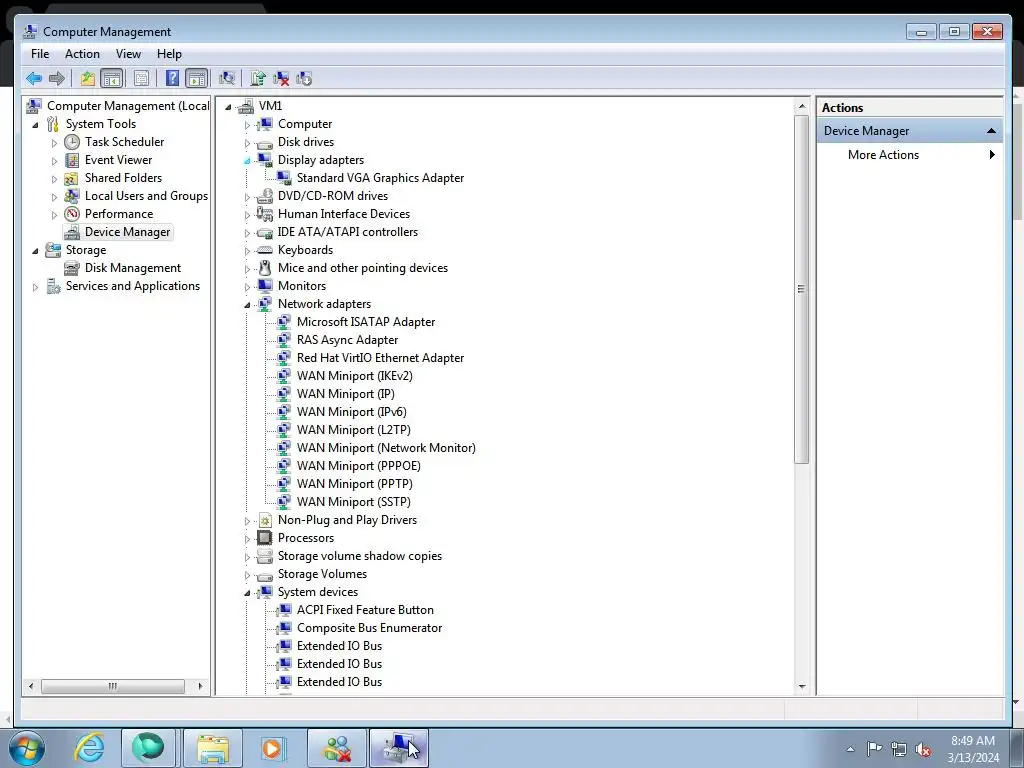The height and width of the screenshot is (768, 1024).
Task: Click the console tree horizontal scroll right arrow
Action: point(200,686)
